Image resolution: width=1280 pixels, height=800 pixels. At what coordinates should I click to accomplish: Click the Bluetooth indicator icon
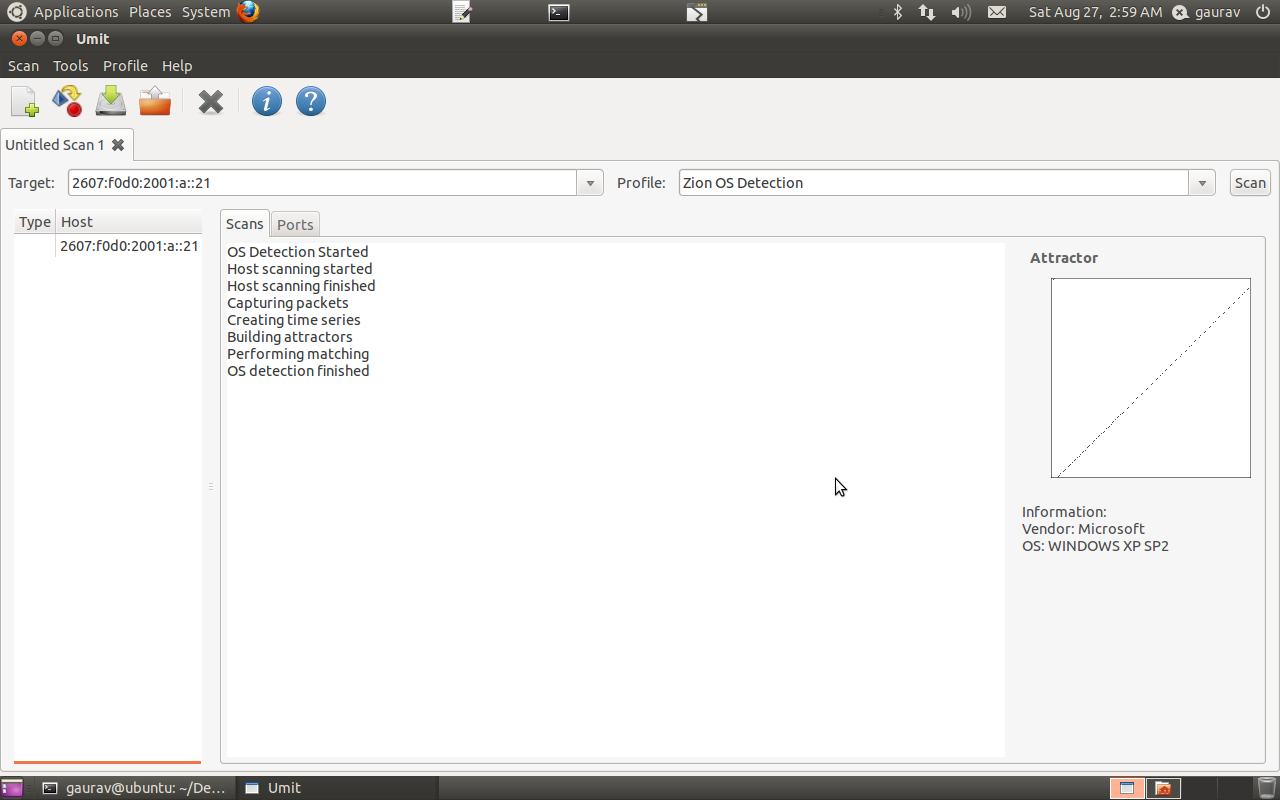897,12
